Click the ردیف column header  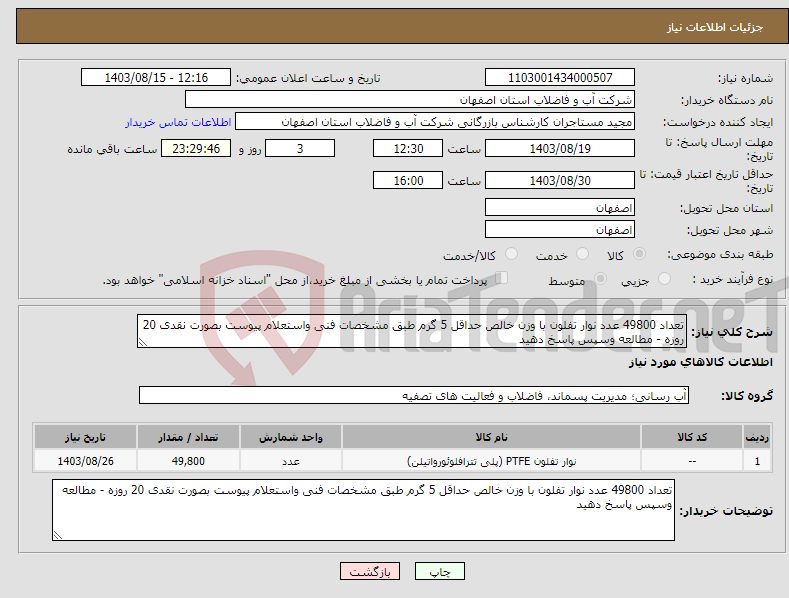pos(757,437)
